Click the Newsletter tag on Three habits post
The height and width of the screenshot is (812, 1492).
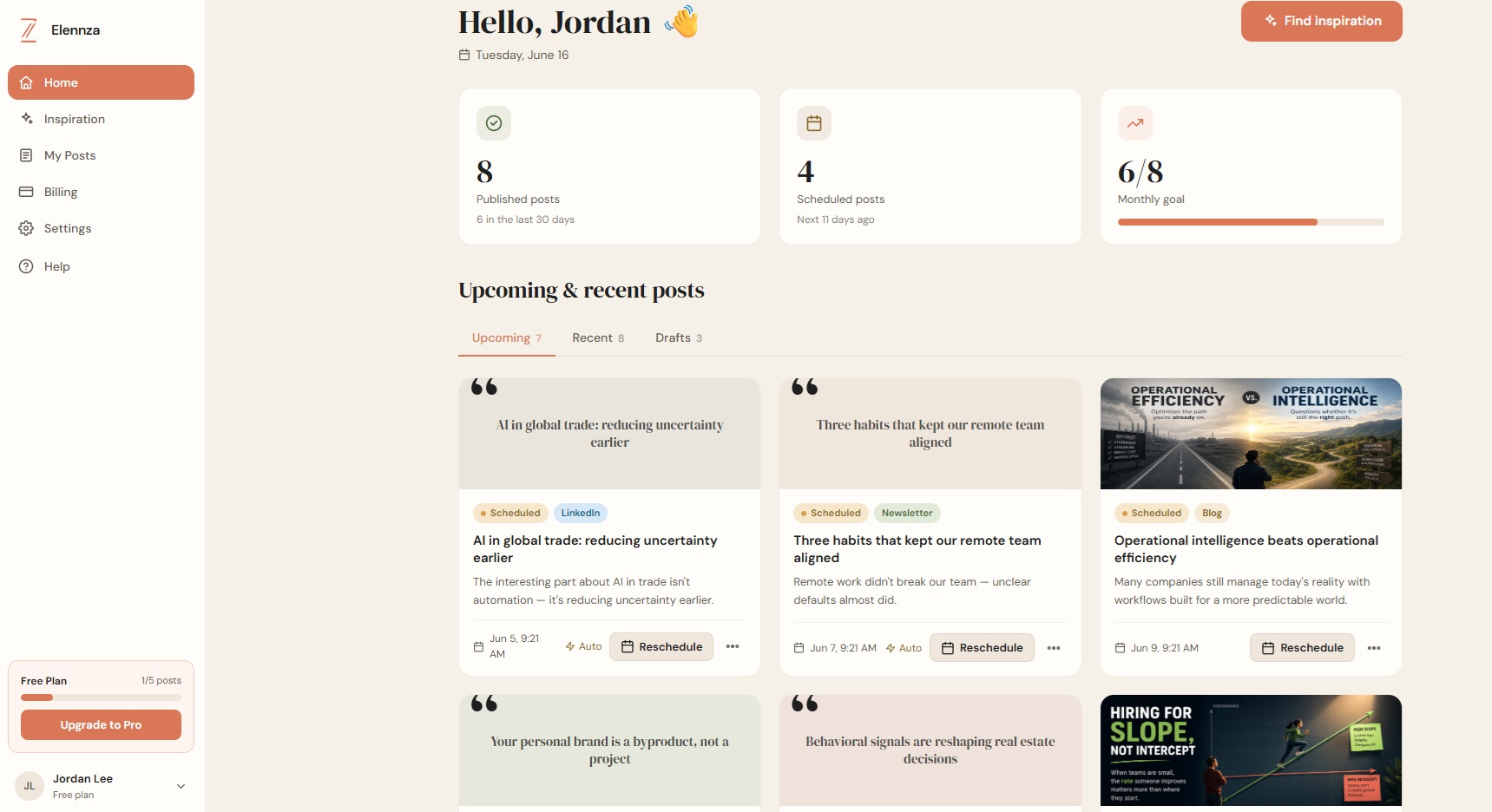[907, 513]
